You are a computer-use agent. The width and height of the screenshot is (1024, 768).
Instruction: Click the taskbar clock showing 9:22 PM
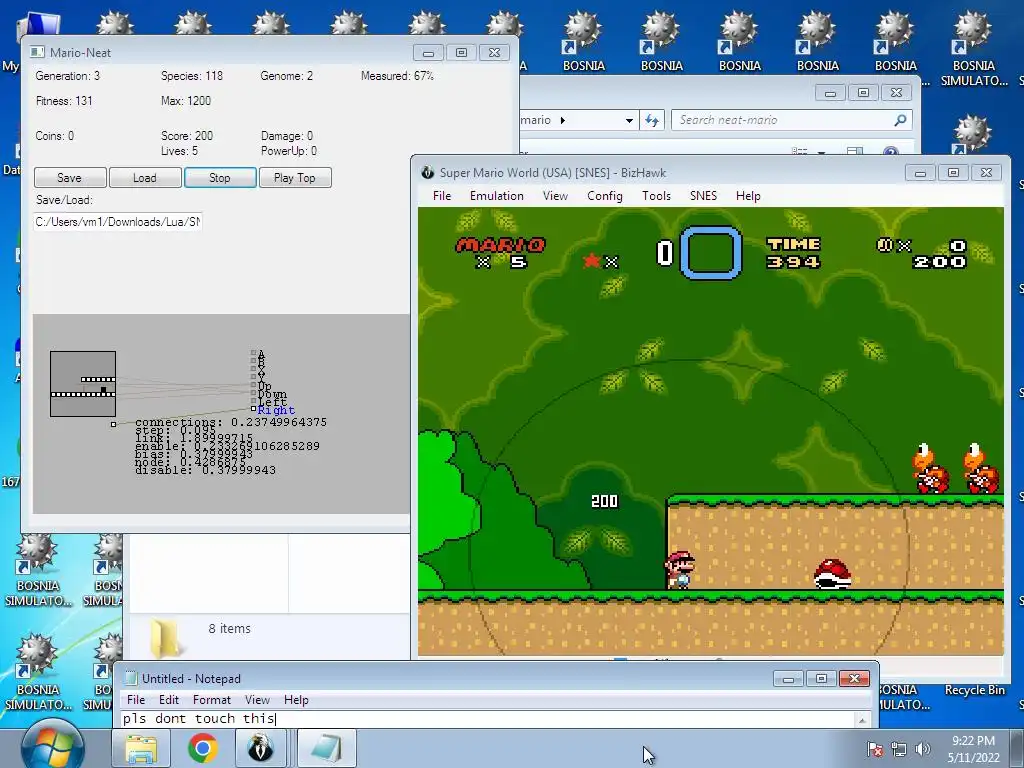(x=973, y=749)
